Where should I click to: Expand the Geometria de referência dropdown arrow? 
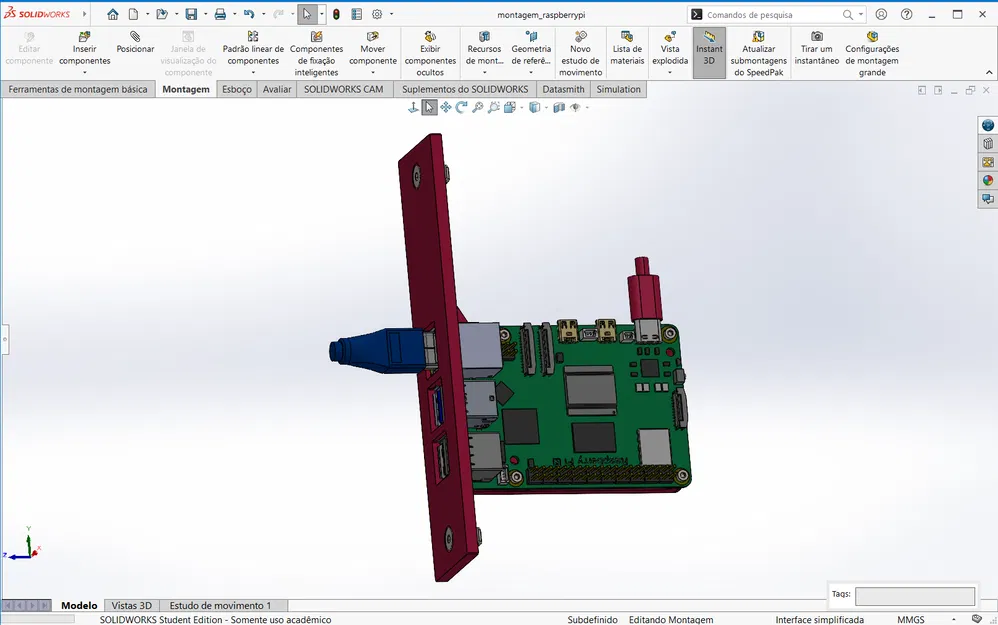point(531,73)
